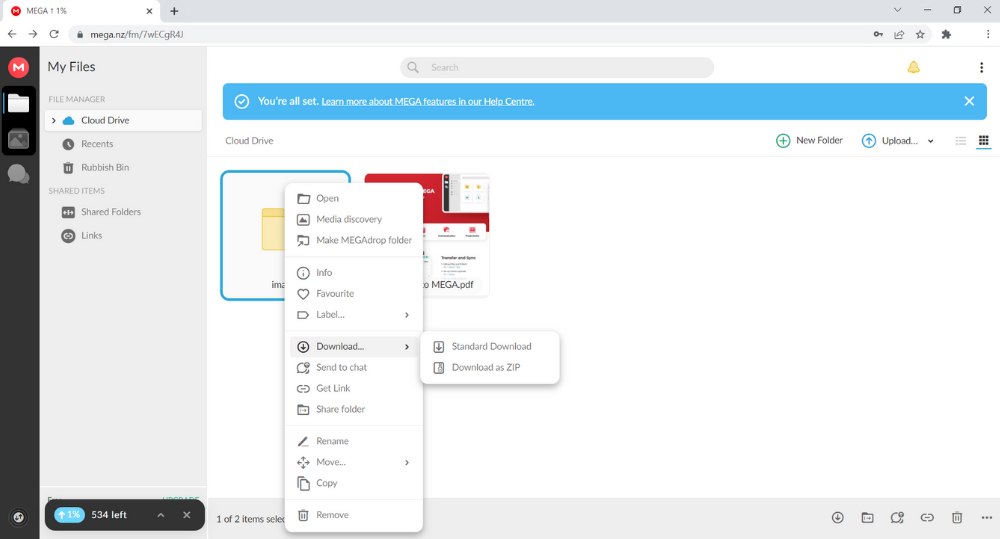Open the chat bubbles icon in left rail

[18, 174]
